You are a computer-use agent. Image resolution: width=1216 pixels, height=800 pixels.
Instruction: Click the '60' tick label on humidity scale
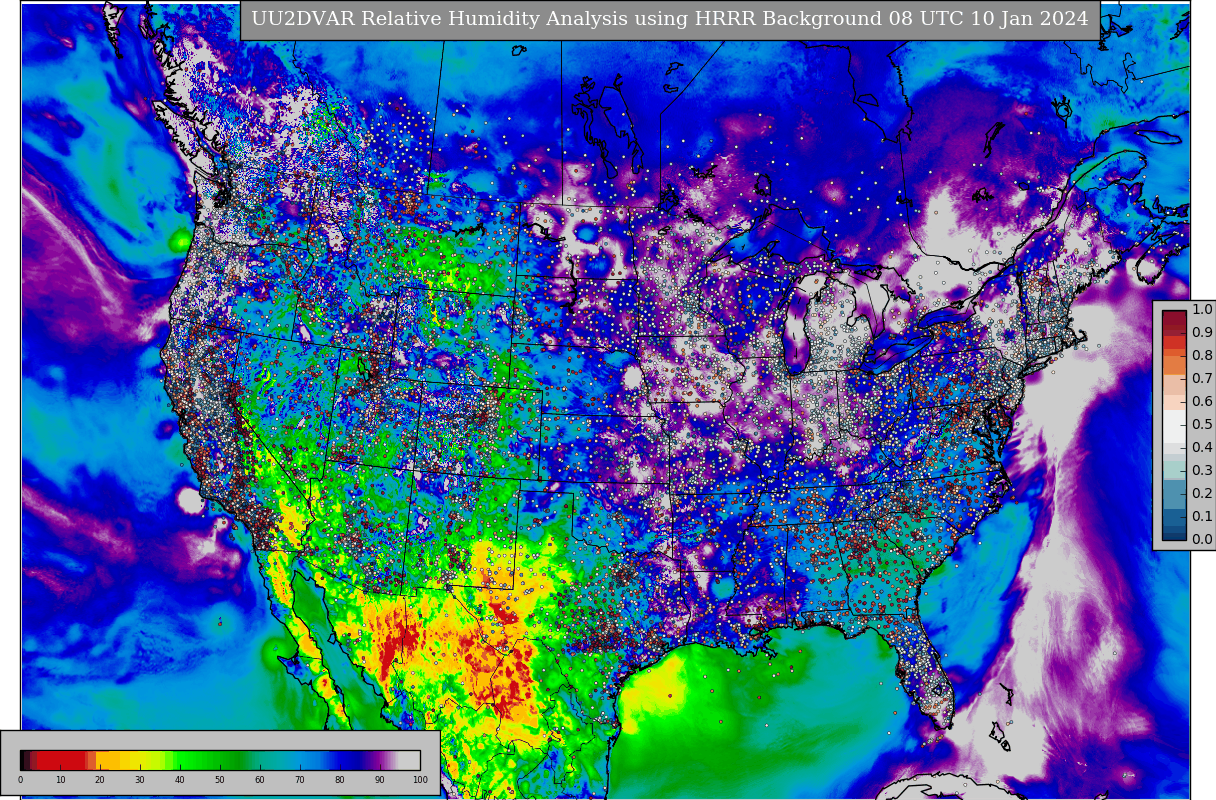click(260, 779)
